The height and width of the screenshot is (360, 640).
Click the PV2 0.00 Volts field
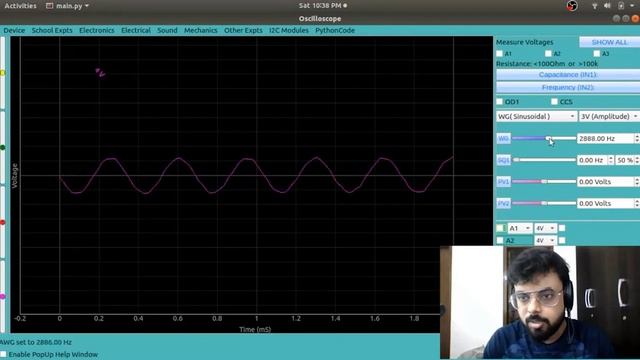click(x=606, y=203)
